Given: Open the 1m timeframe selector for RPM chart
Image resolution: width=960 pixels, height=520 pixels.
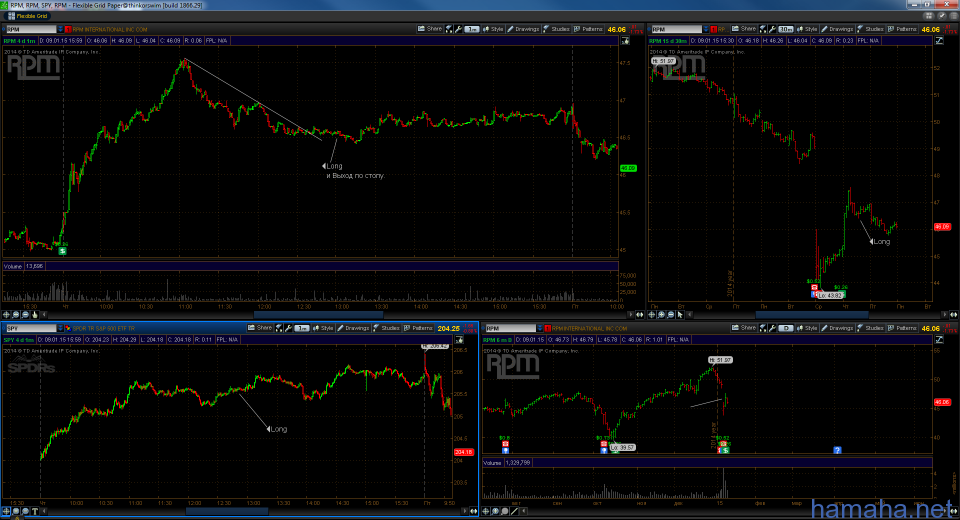Looking at the screenshot, I should point(471,29).
